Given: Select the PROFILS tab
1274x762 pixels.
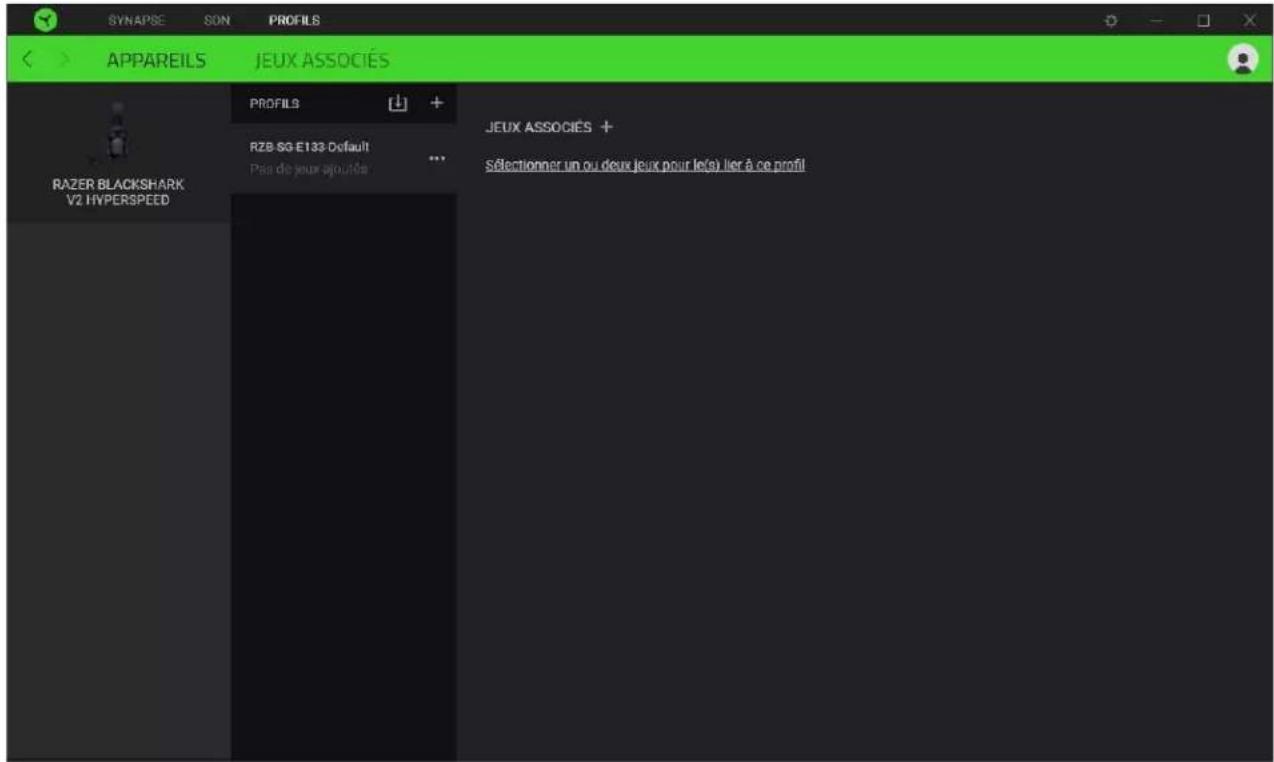Looking at the screenshot, I should click(294, 20).
